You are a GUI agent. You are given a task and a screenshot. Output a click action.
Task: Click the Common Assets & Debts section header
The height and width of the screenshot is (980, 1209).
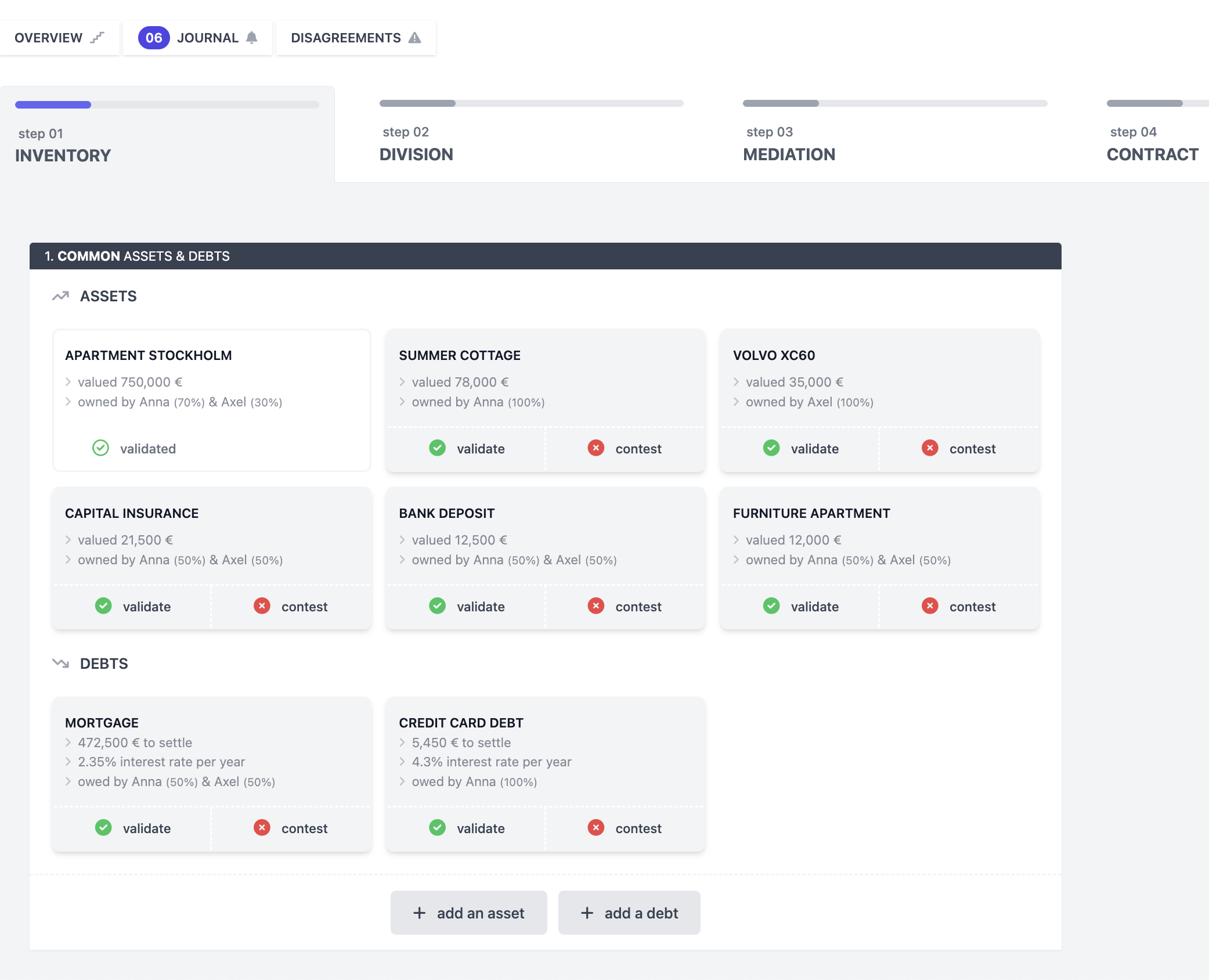pyautogui.click(x=545, y=256)
